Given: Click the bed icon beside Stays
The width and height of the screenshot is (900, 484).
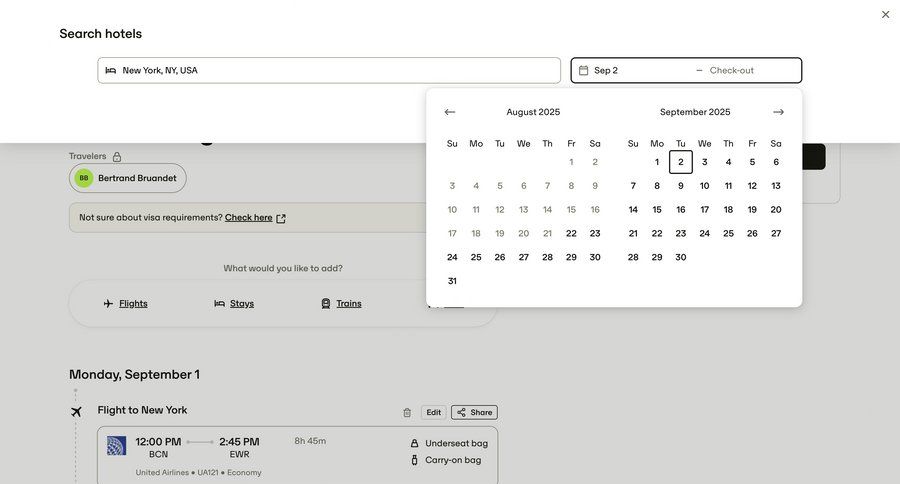Looking at the screenshot, I should (219, 303).
